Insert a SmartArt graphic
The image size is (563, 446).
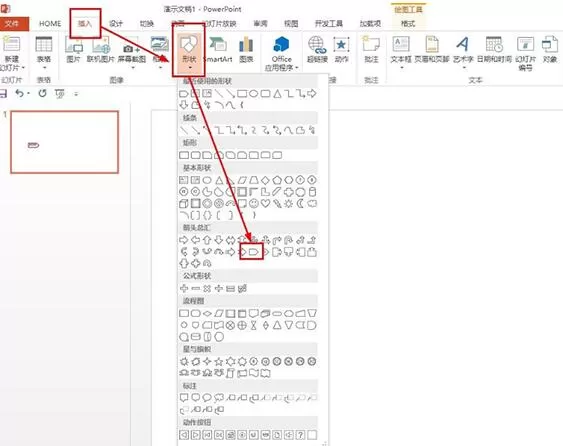pos(218,50)
